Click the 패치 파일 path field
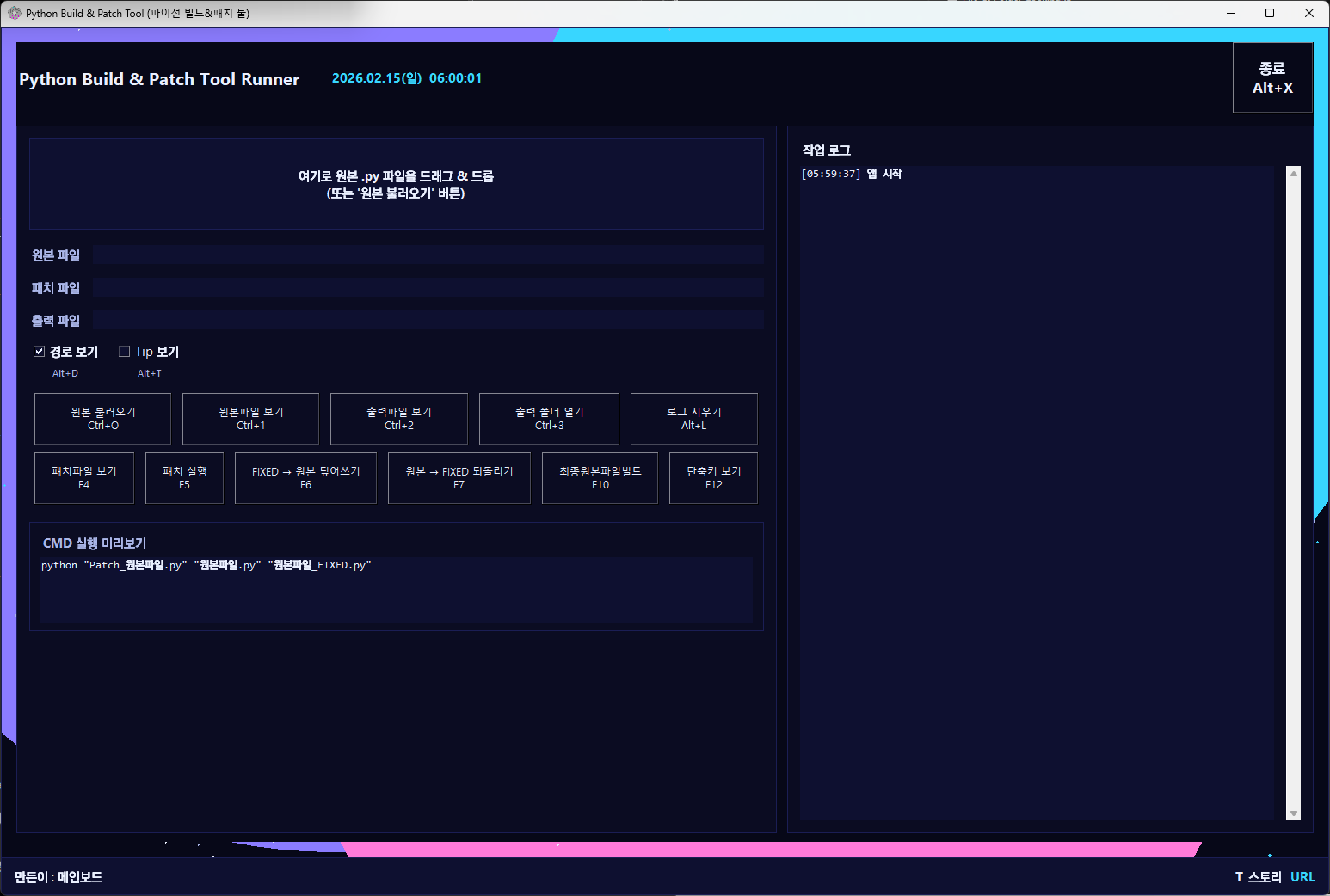Image resolution: width=1330 pixels, height=896 pixels. click(428, 287)
